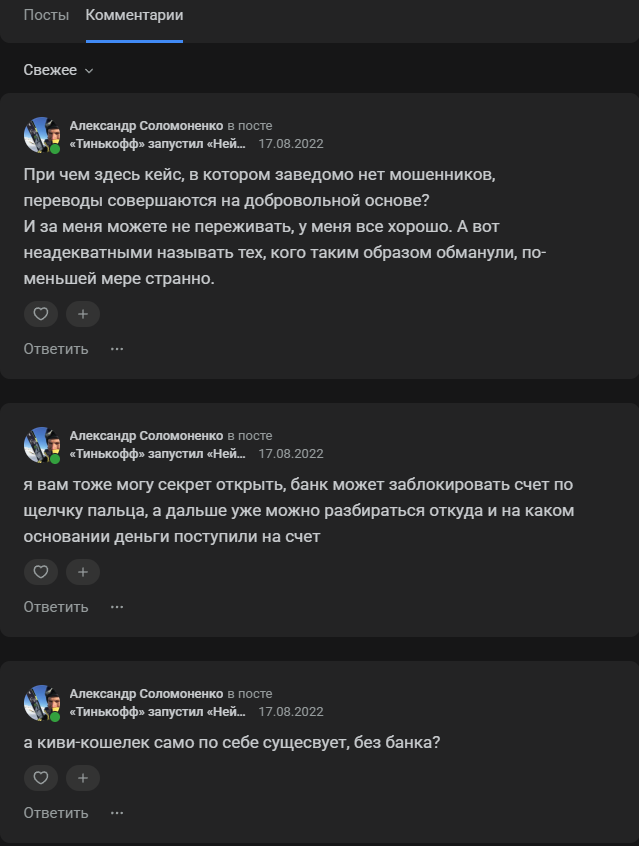639x846 pixels.
Task: Expand the "Свежее" sorting dropdown
Action: coord(58,70)
